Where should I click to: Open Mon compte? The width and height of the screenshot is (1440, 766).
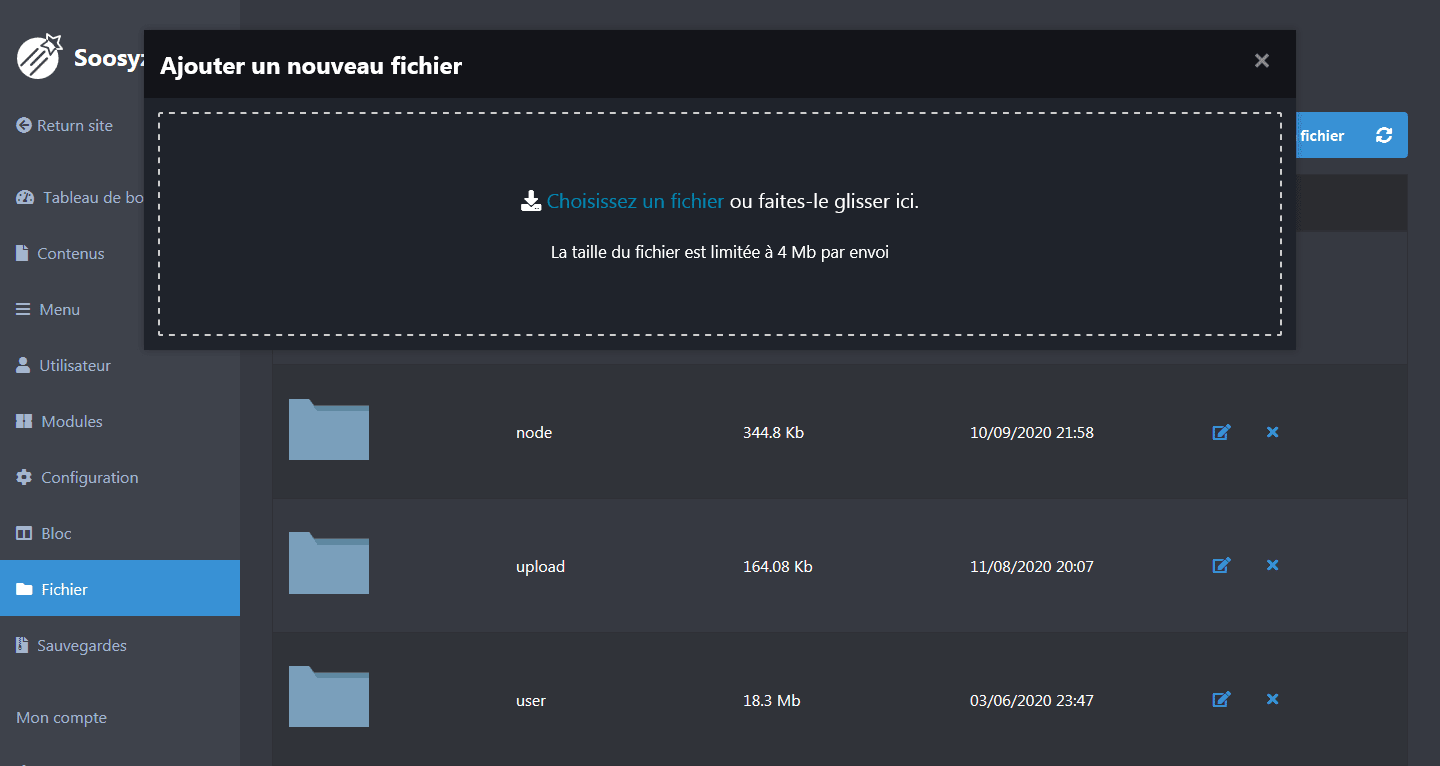pyautogui.click(x=60, y=717)
